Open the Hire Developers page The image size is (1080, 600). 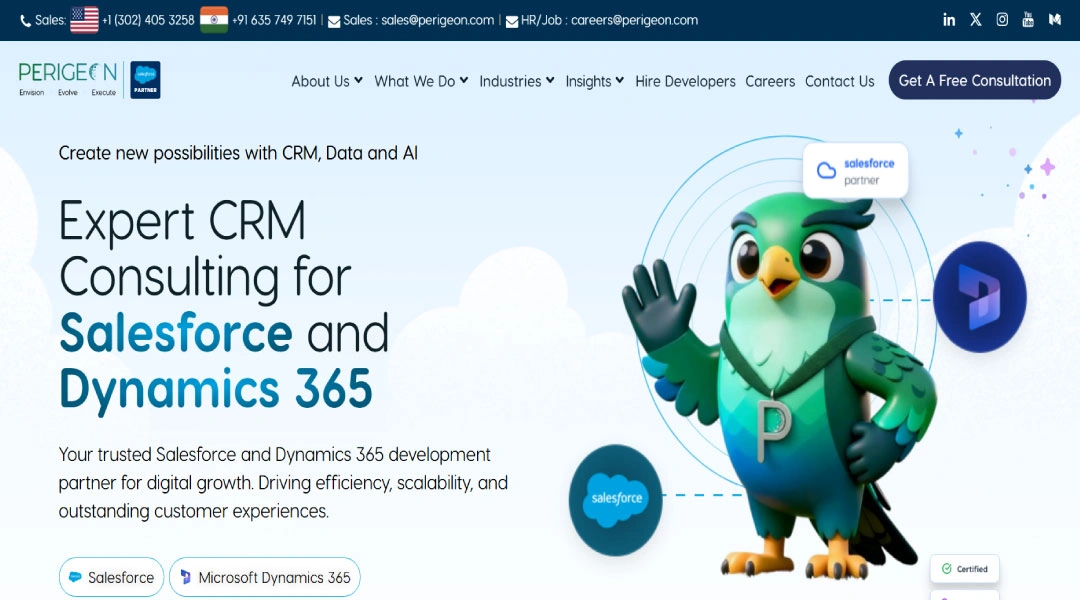click(x=685, y=81)
